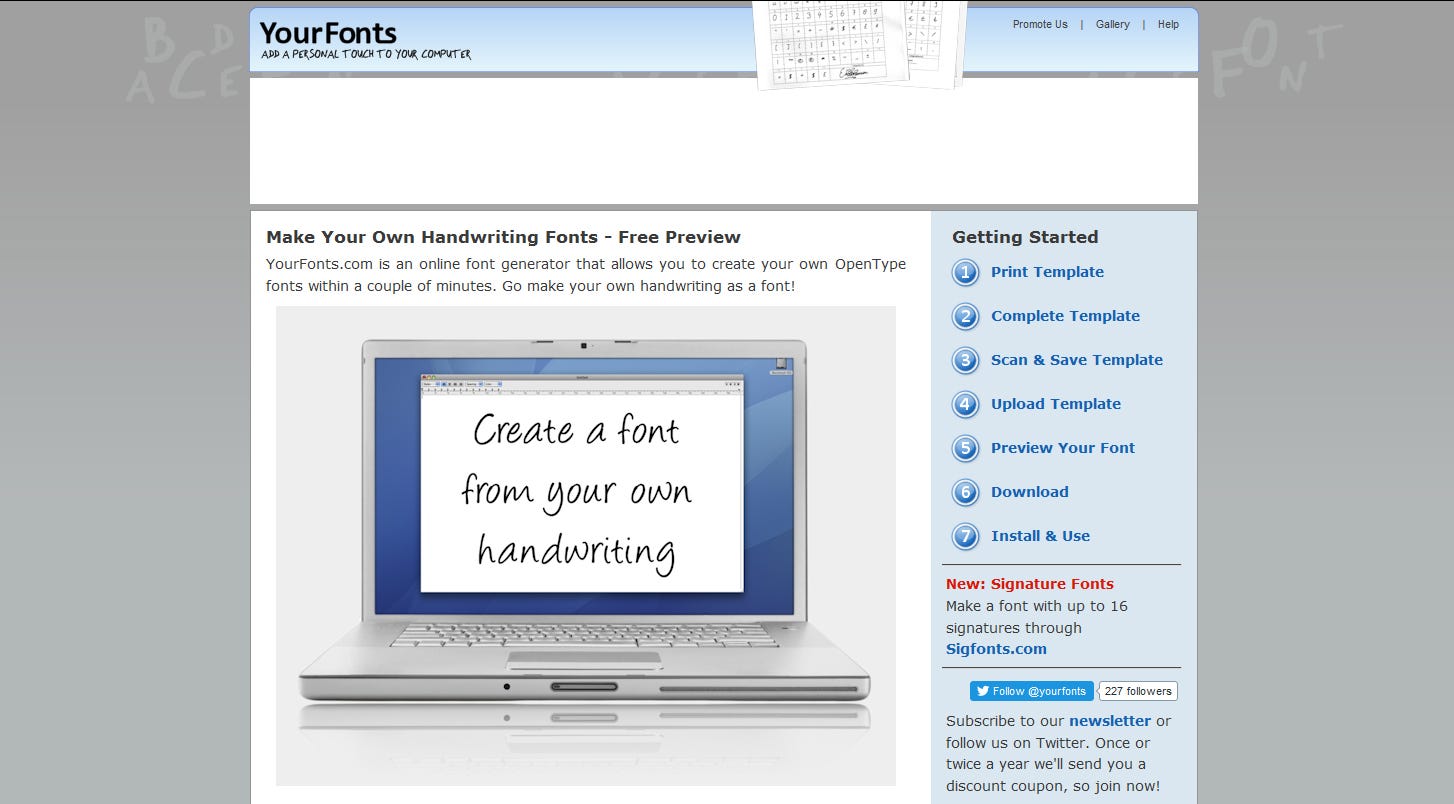
Task: Open the Download step
Action: click(x=1030, y=492)
